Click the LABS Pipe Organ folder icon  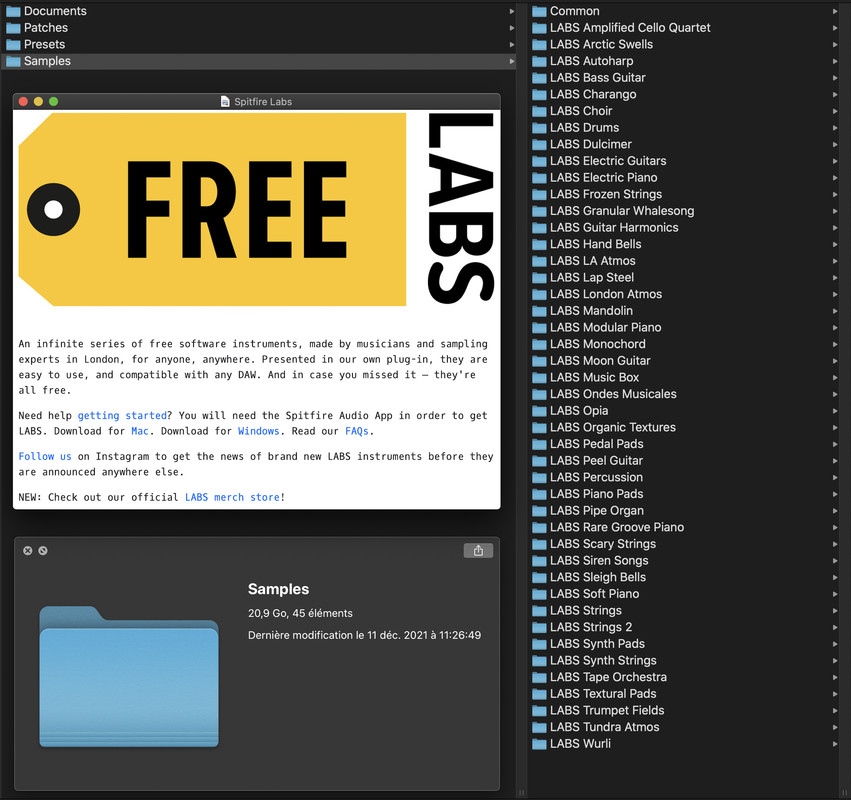pos(539,511)
